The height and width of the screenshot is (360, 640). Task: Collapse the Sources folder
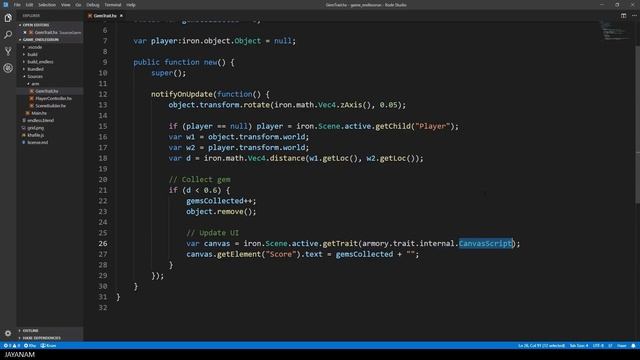[x=35, y=76]
